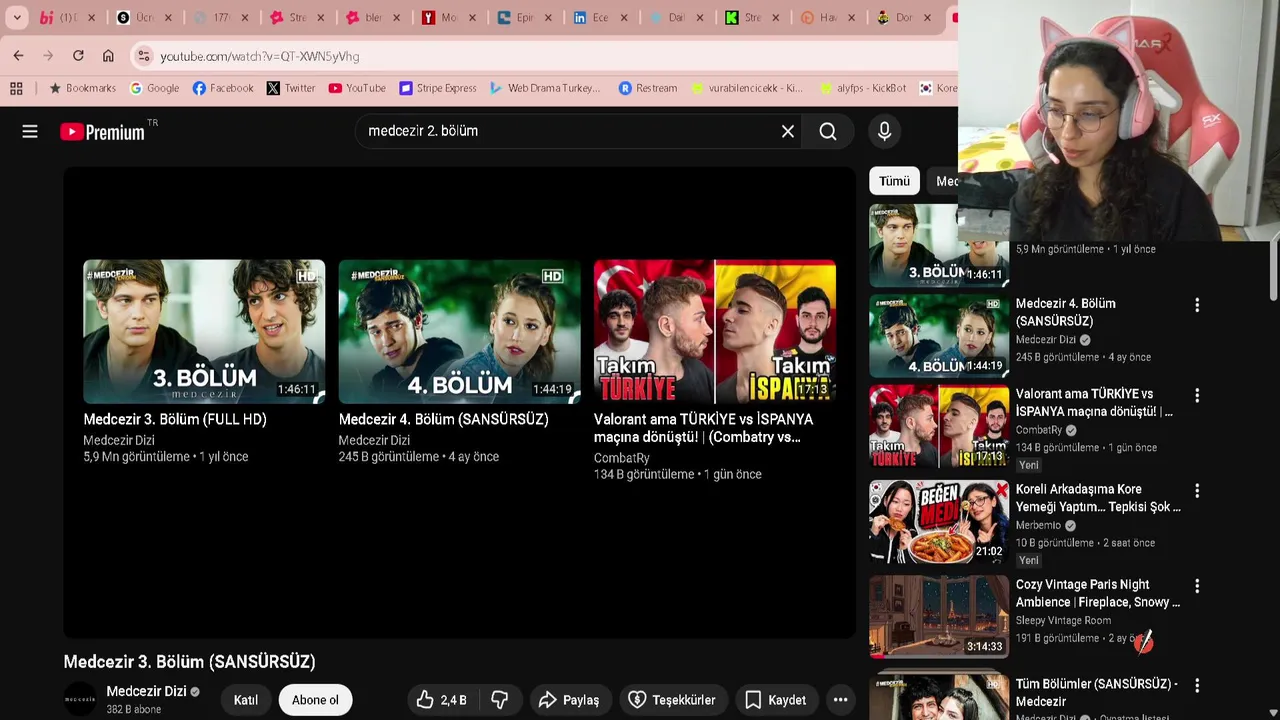
Task: Open Web Drama Turkey bookmark
Action: coord(545,88)
